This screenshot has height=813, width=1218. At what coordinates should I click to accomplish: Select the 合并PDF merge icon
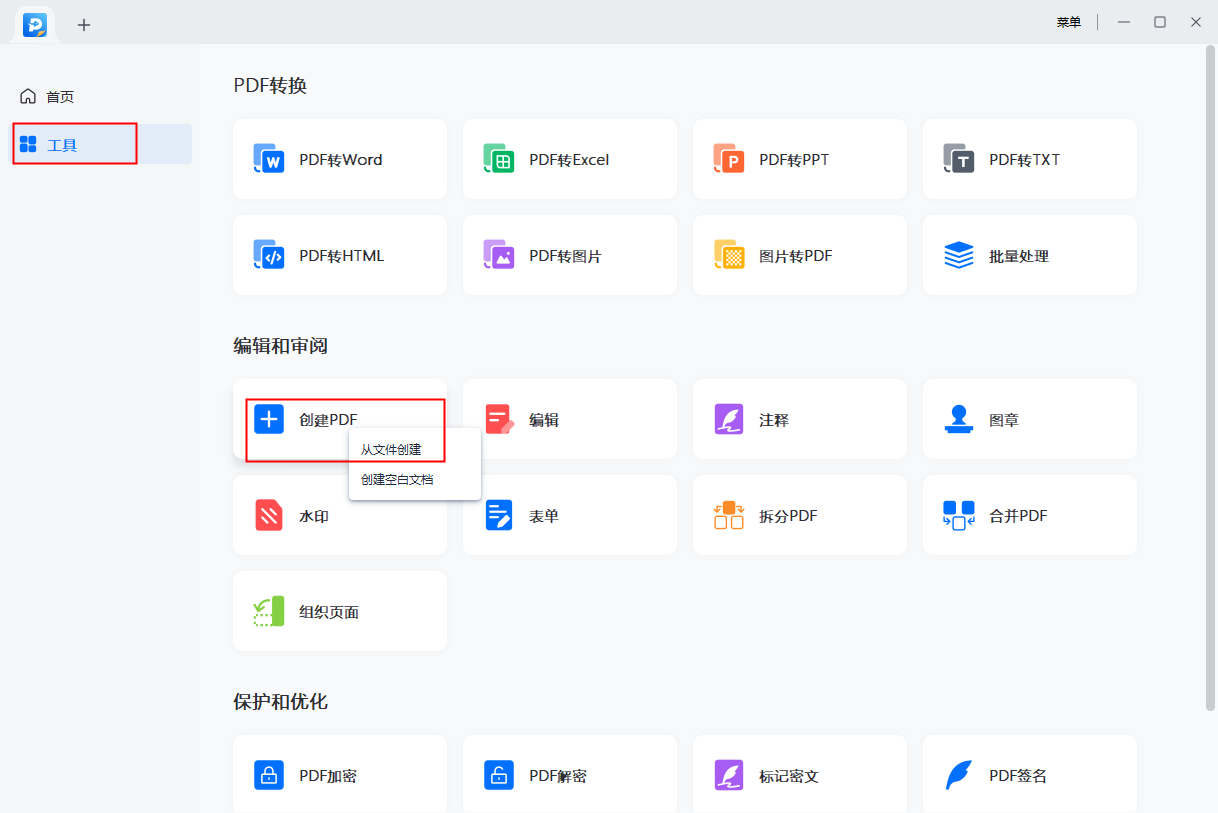pos(959,515)
